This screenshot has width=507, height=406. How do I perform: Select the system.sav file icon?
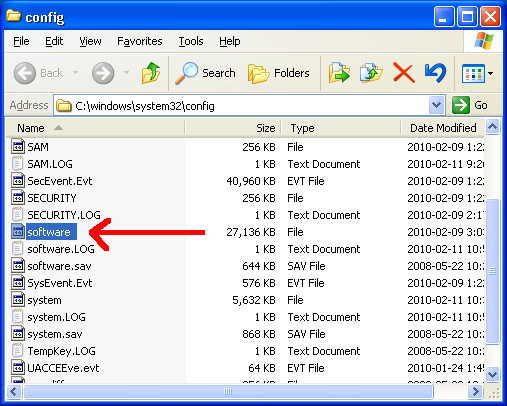pos(18,333)
